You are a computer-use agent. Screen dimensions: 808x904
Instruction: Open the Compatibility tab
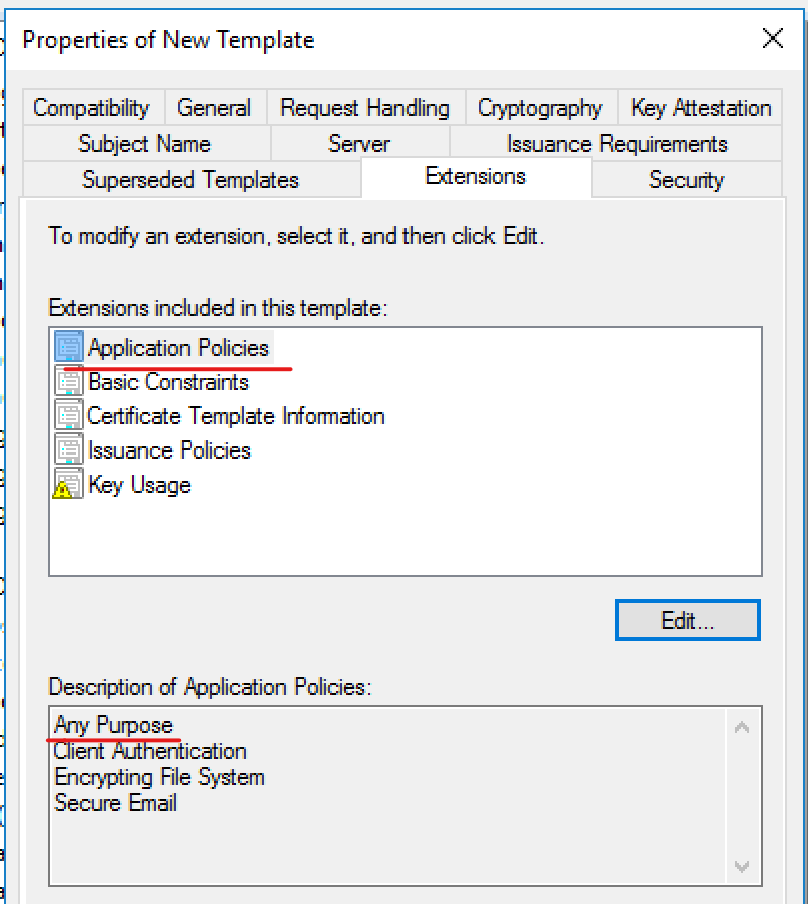(x=91, y=108)
